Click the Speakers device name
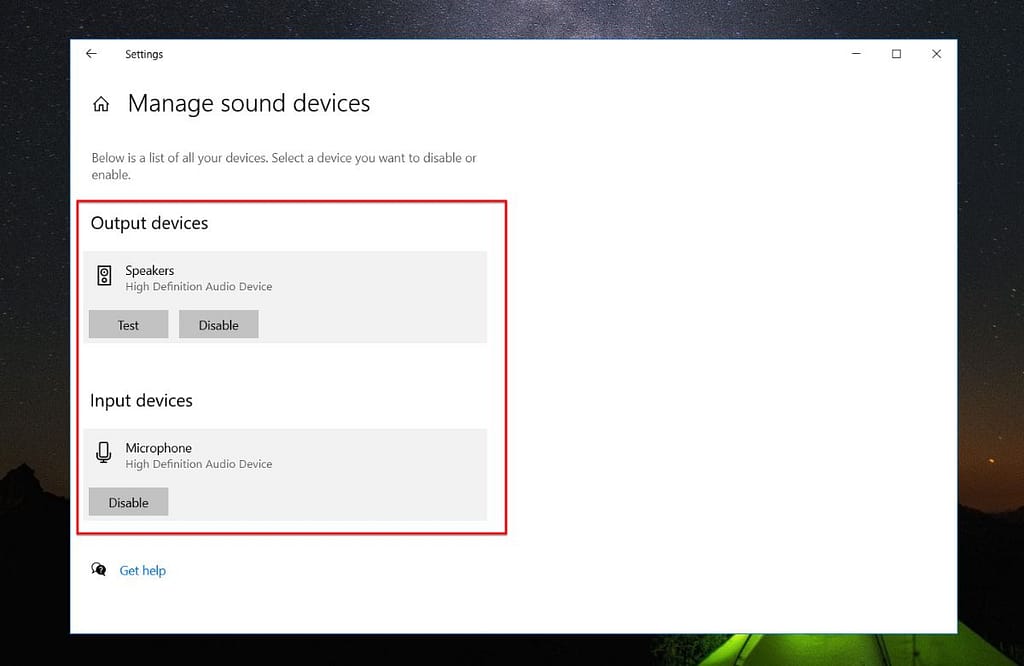The height and width of the screenshot is (666, 1024). point(150,270)
